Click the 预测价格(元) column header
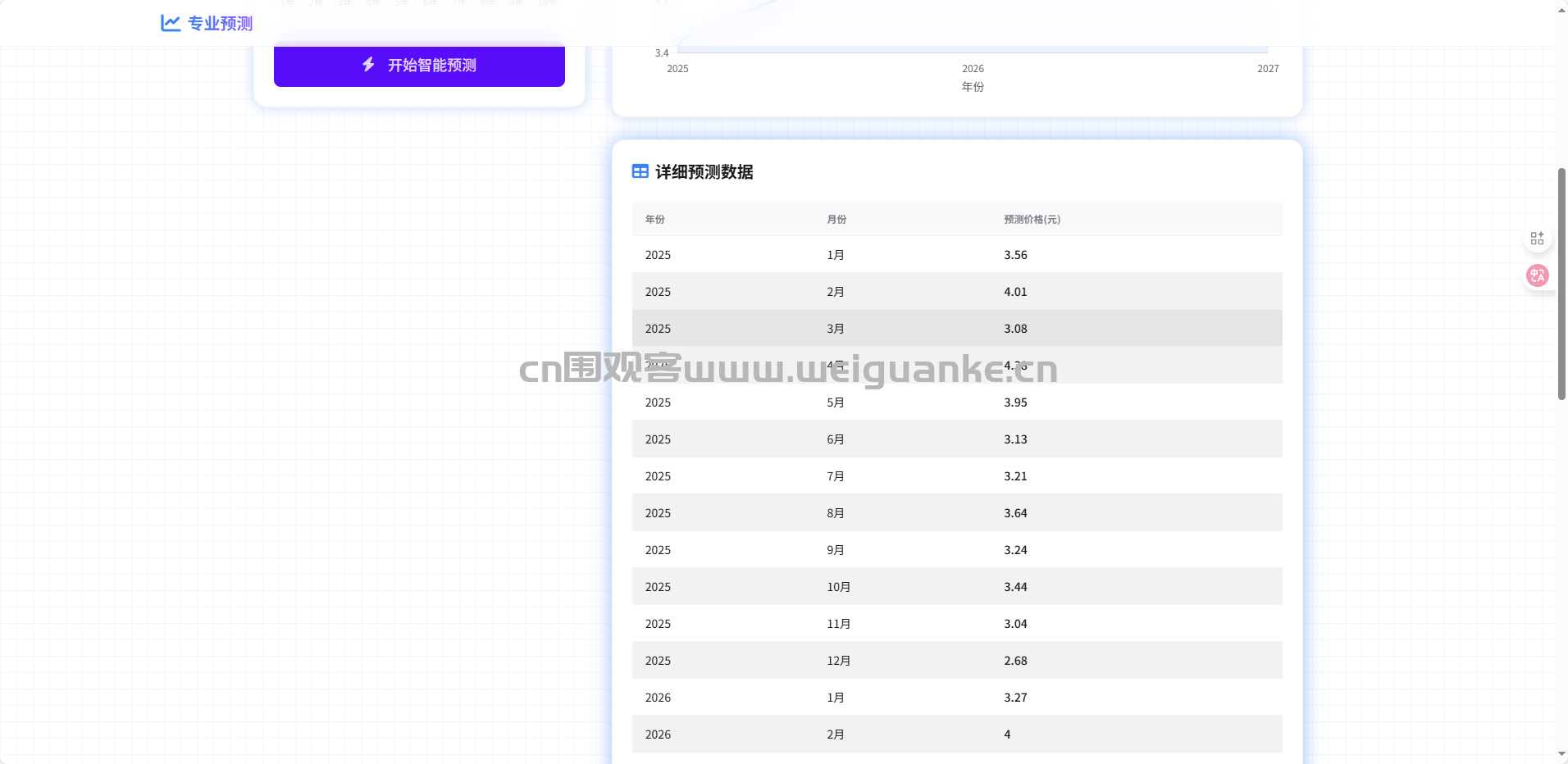This screenshot has height=764, width=1568. pyautogui.click(x=1032, y=220)
